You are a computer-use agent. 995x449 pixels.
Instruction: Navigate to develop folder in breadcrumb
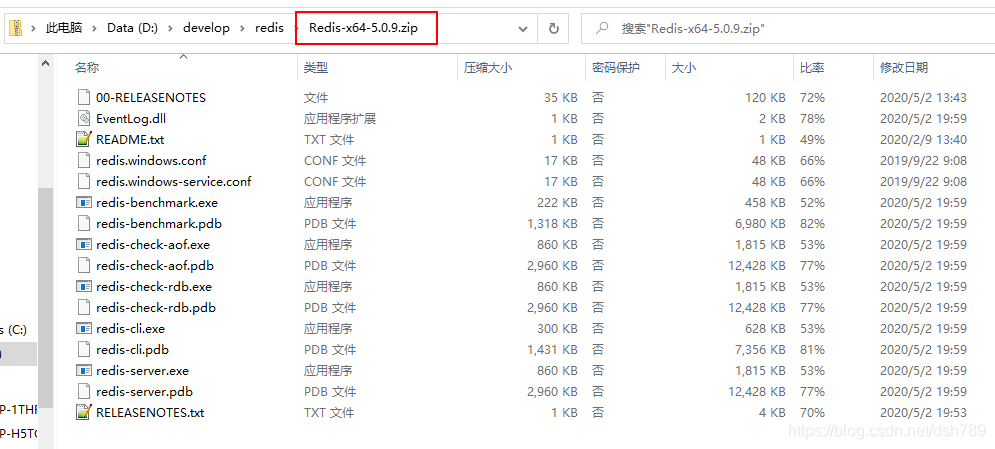point(207,28)
